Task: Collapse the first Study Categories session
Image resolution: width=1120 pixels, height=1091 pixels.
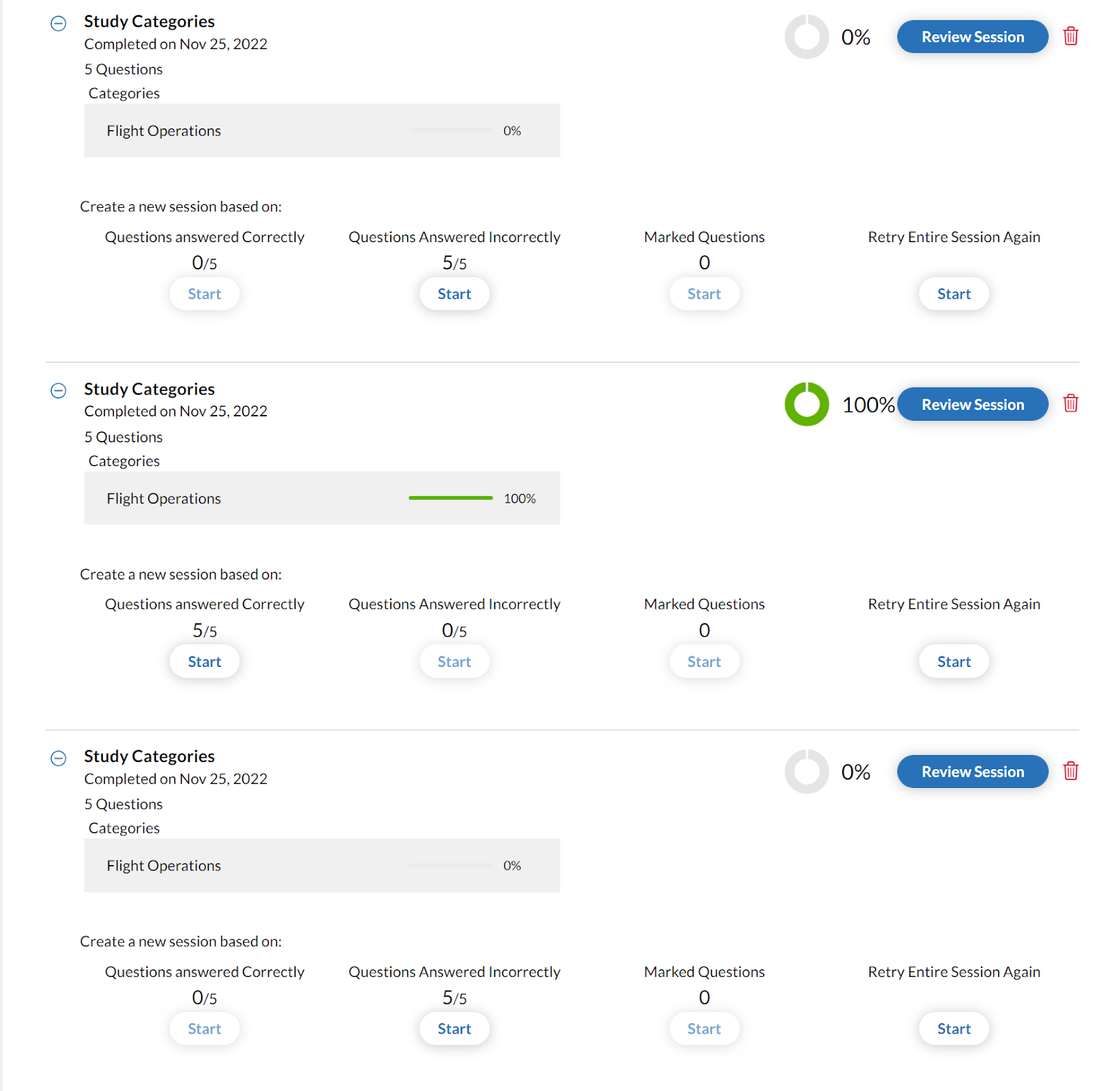Action: click(59, 23)
